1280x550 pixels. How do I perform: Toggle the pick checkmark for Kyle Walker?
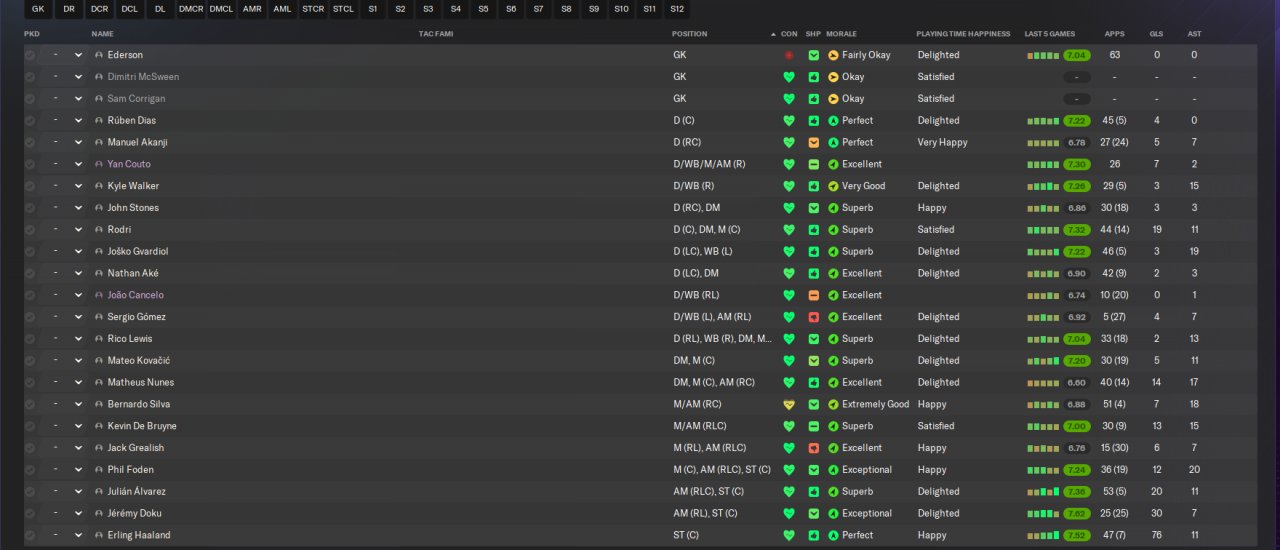[30, 186]
